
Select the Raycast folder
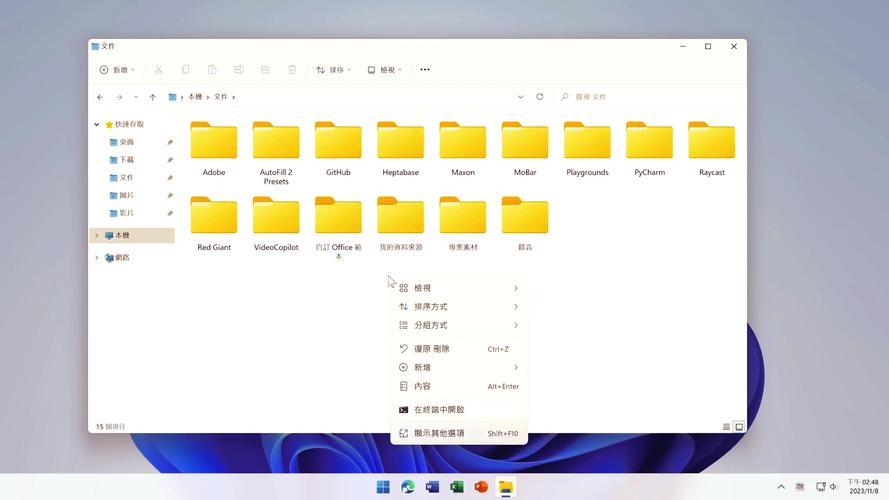712,149
